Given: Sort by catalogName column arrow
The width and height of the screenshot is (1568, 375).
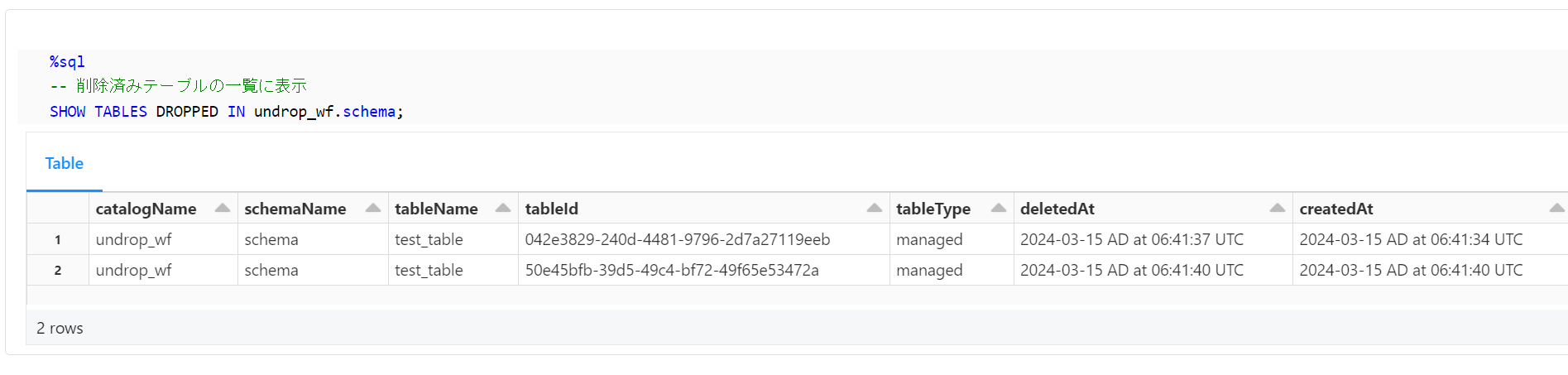Looking at the screenshot, I should 222,209.
